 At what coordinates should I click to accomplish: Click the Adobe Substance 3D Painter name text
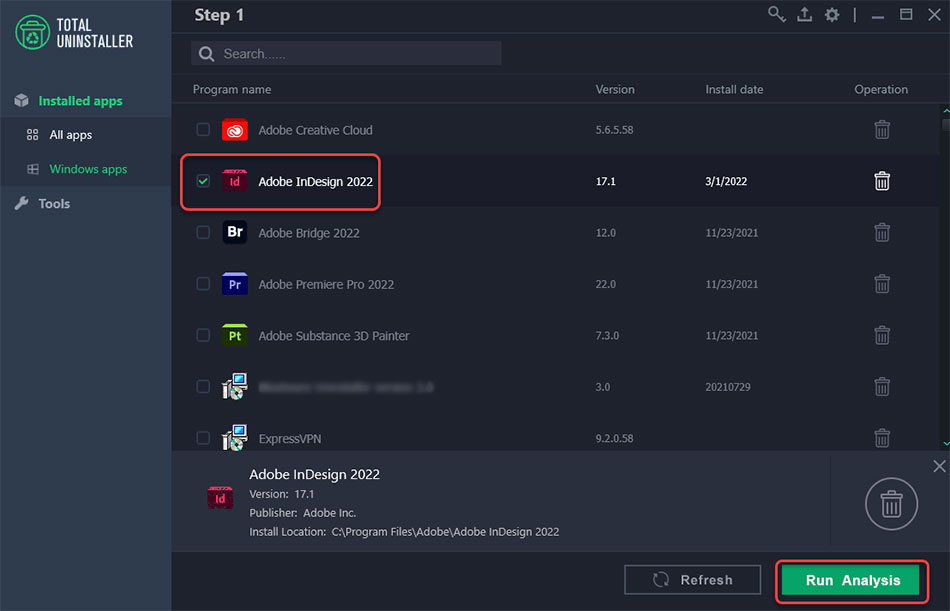tap(334, 336)
